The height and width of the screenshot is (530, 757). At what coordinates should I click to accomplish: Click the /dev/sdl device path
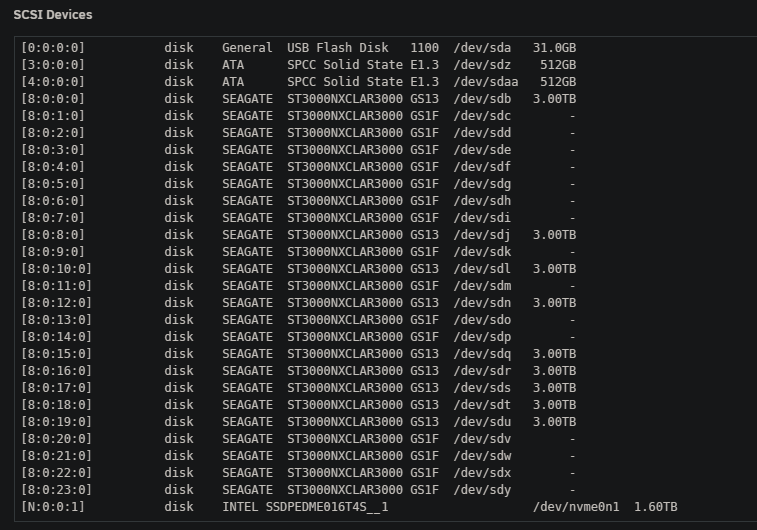[x=482, y=269]
